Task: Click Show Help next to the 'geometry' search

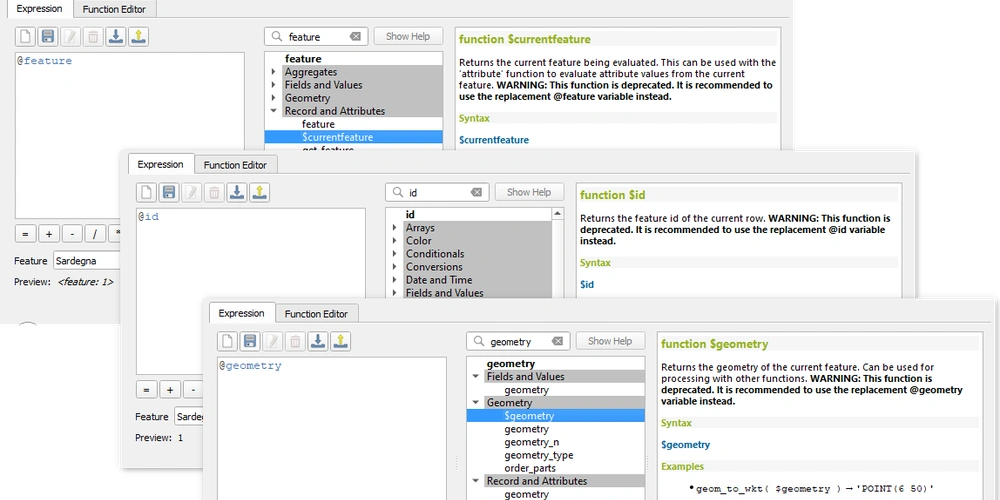Action: point(610,341)
